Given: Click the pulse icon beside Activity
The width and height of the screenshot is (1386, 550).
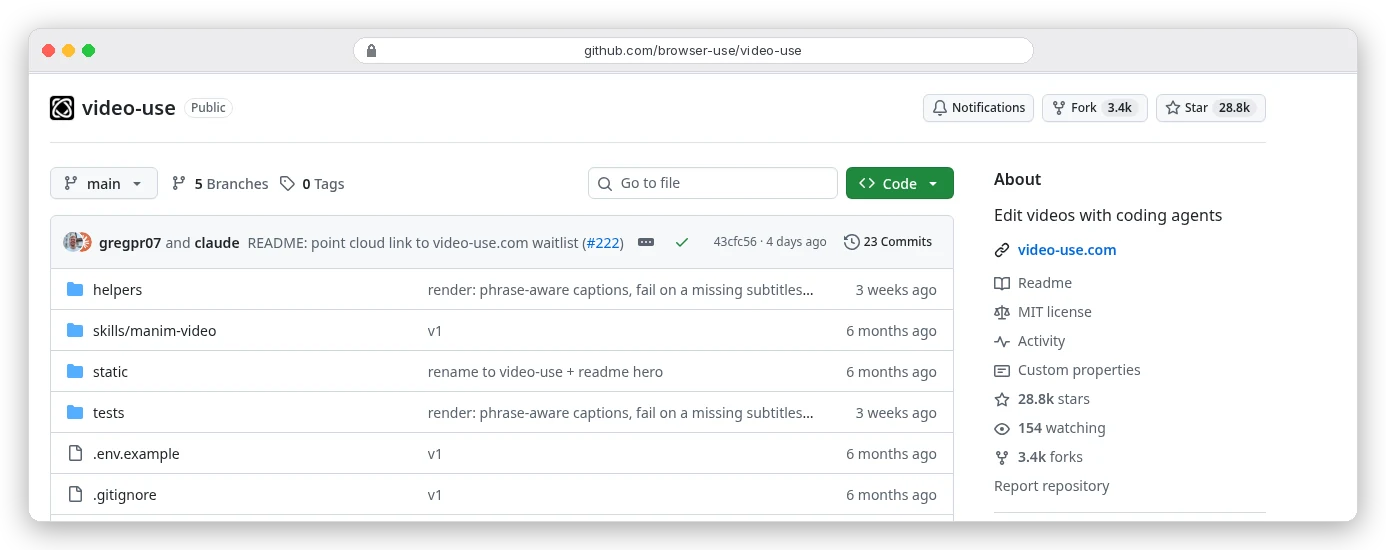Looking at the screenshot, I should 1002,341.
